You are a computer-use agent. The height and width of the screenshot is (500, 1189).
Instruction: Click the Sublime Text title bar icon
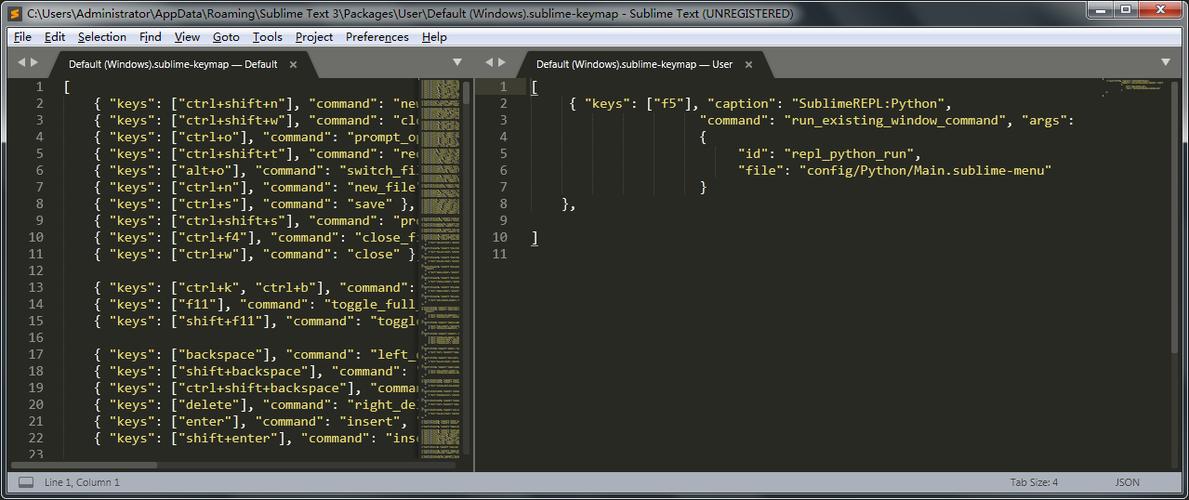[x=13, y=13]
